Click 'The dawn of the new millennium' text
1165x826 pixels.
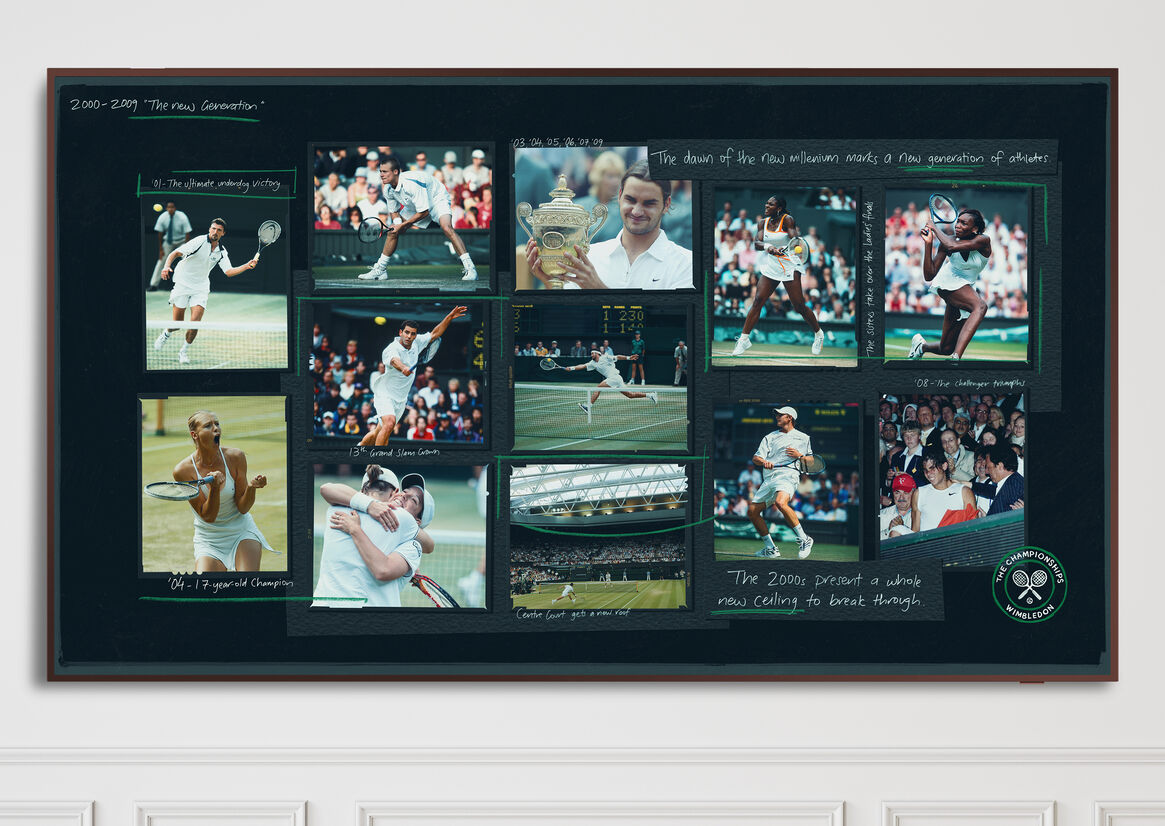pos(852,158)
